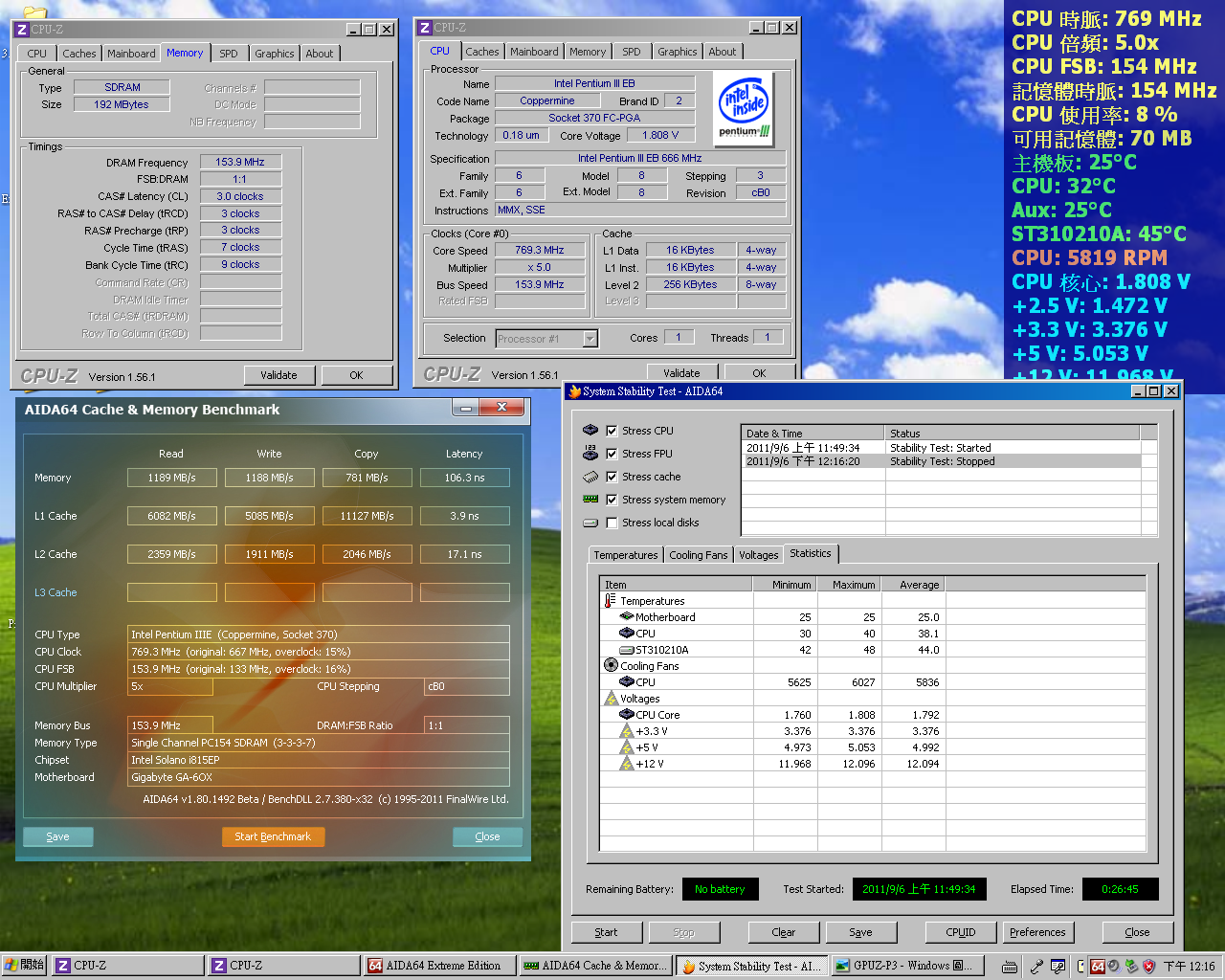Enable the Stress local disks checkbox
The width and height of the screenshot is (1225, 980).
coord(612,523)
